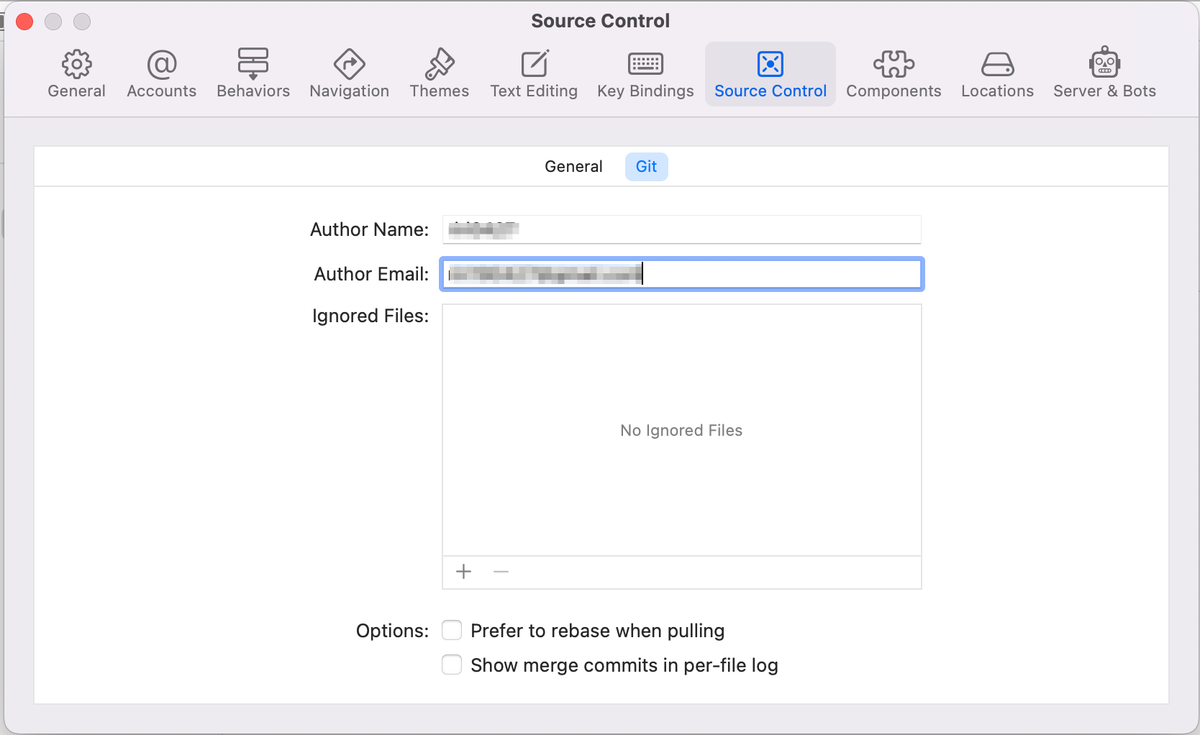Viewport: 1200px width, 735px height.
Task: Open the Locations preferences pane
Action: click(997, 74)
